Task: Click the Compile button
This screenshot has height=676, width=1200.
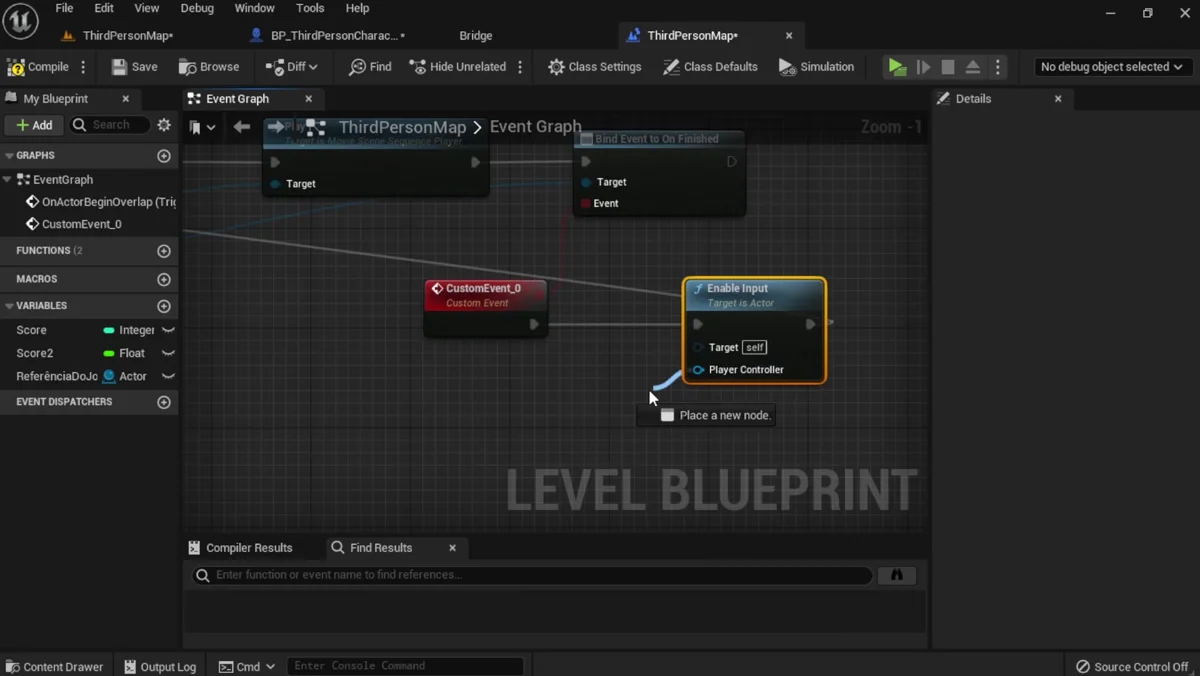Action: (x=38, y=67)
